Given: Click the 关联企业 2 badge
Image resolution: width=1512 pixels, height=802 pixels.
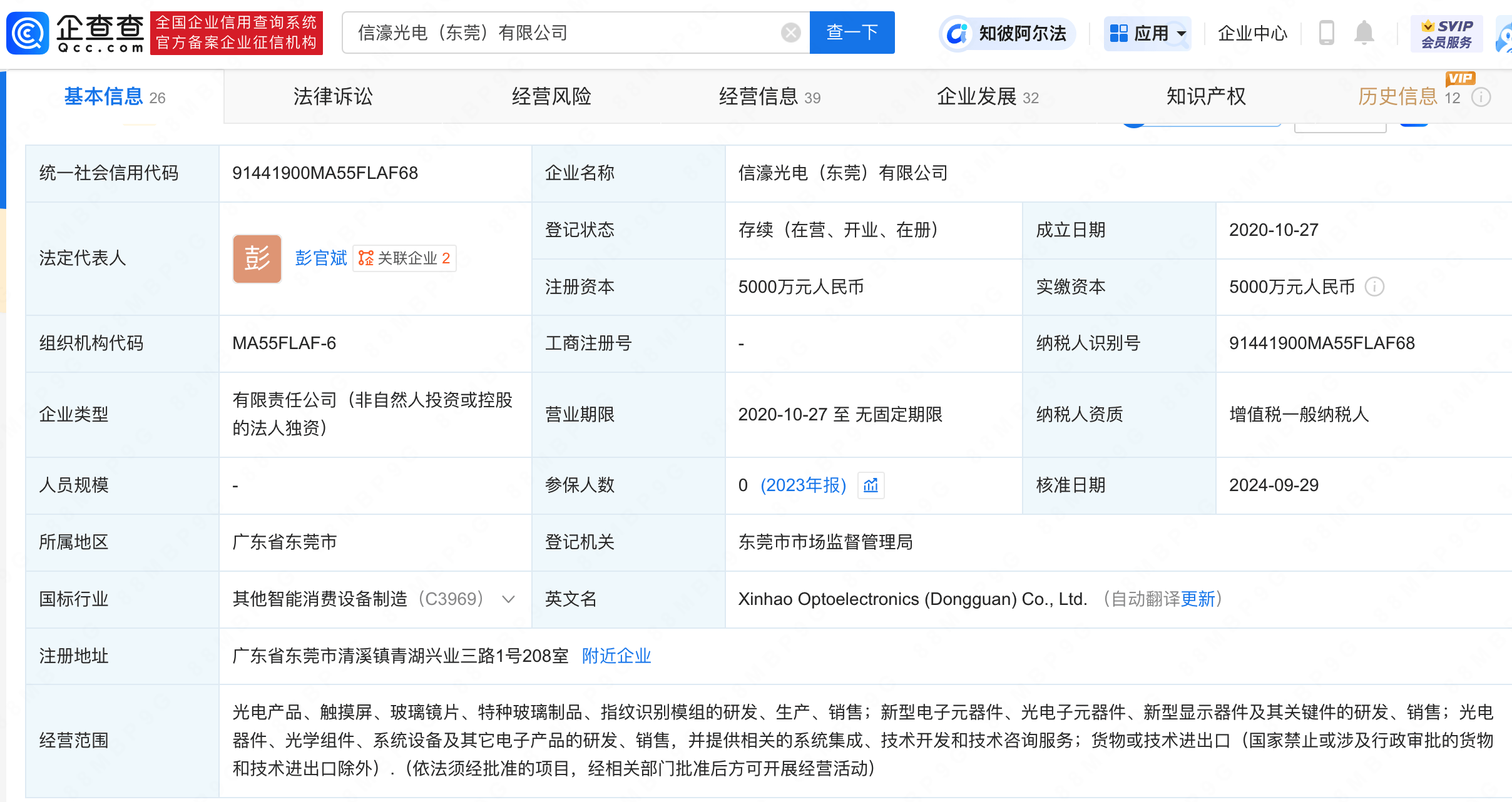Looking at the screenshot, I should [405, 258].
